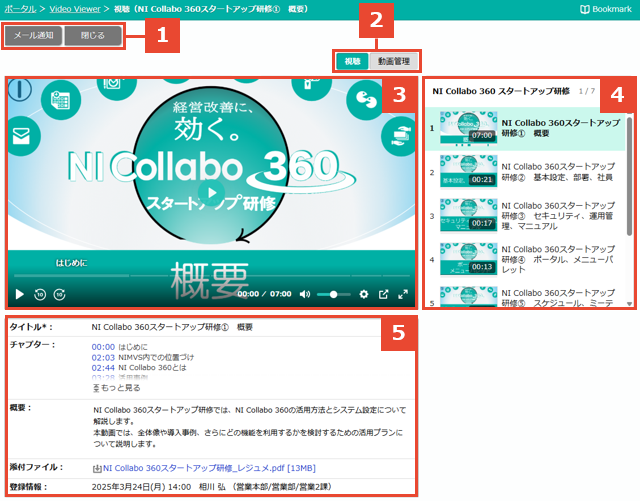Select playlist thumbnail of 研修③ セキュリティ
This screenshot has width=640, height=501.
point(469,215)
